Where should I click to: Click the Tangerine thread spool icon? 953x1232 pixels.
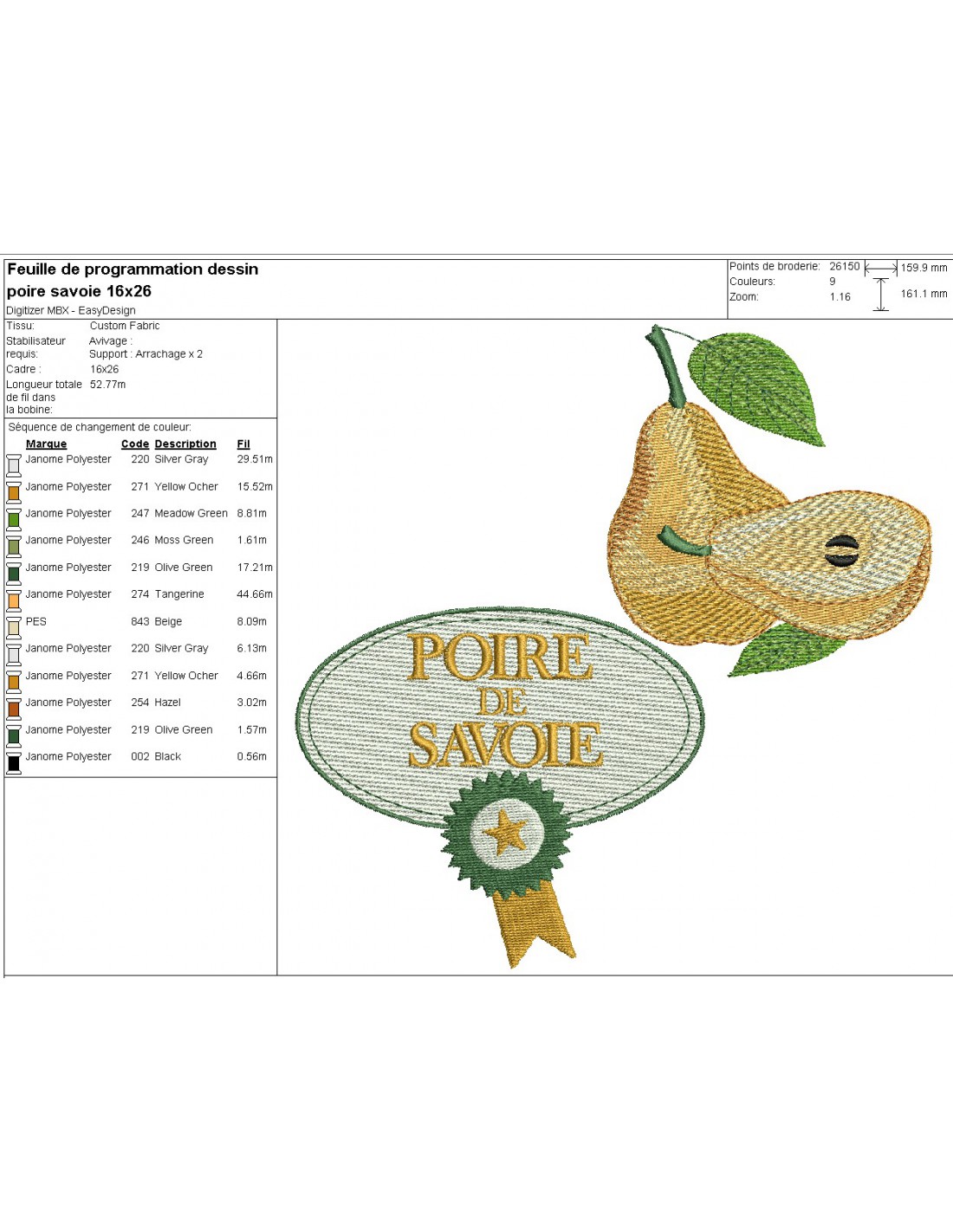(x=14, y=600)
